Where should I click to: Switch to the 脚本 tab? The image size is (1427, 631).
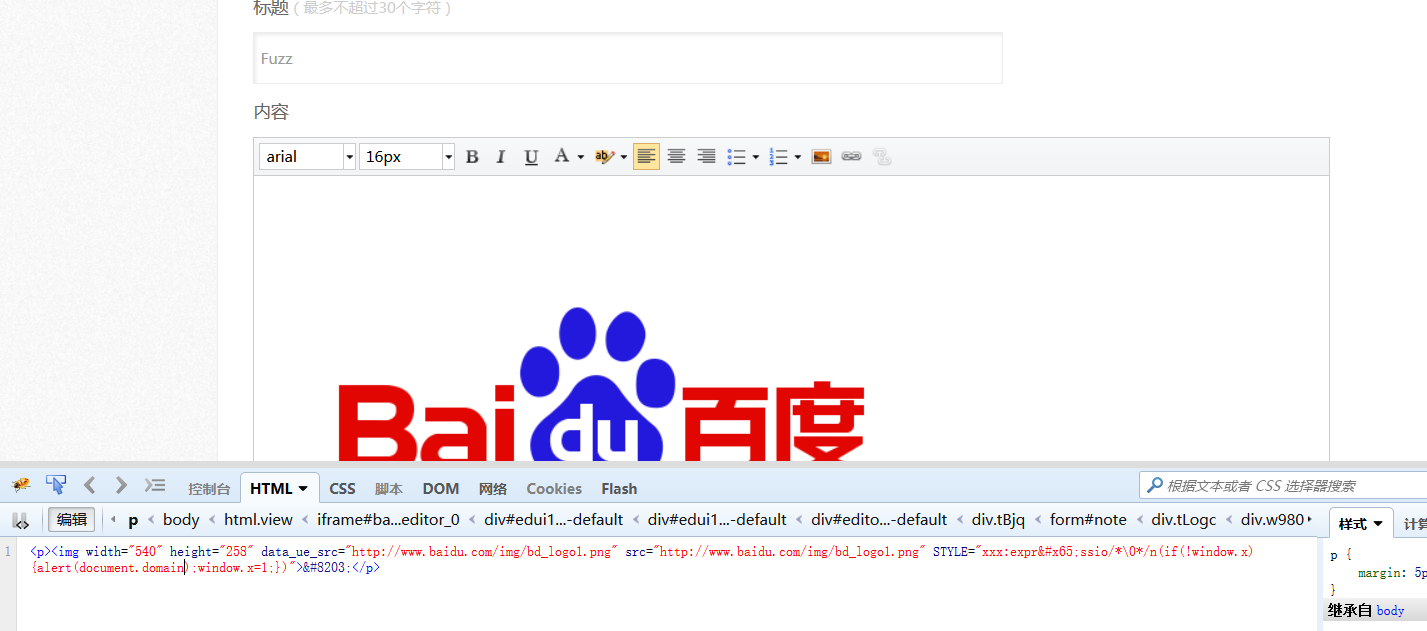point(389,489)
